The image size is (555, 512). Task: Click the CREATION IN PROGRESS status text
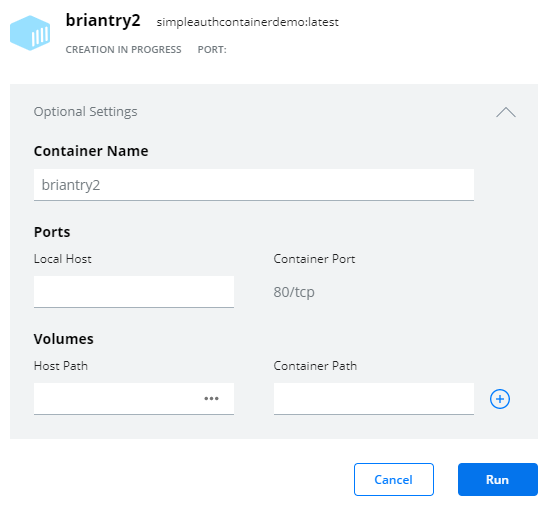(x=123, y=50)
